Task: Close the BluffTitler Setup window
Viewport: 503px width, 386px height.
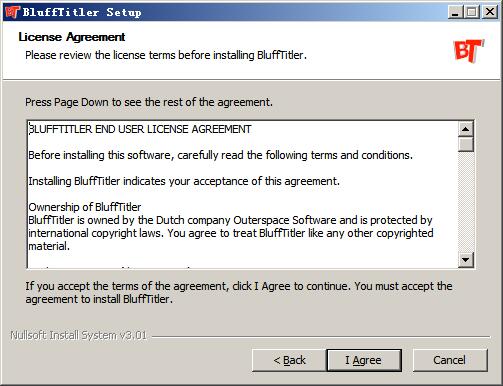Action: (490, 12)
